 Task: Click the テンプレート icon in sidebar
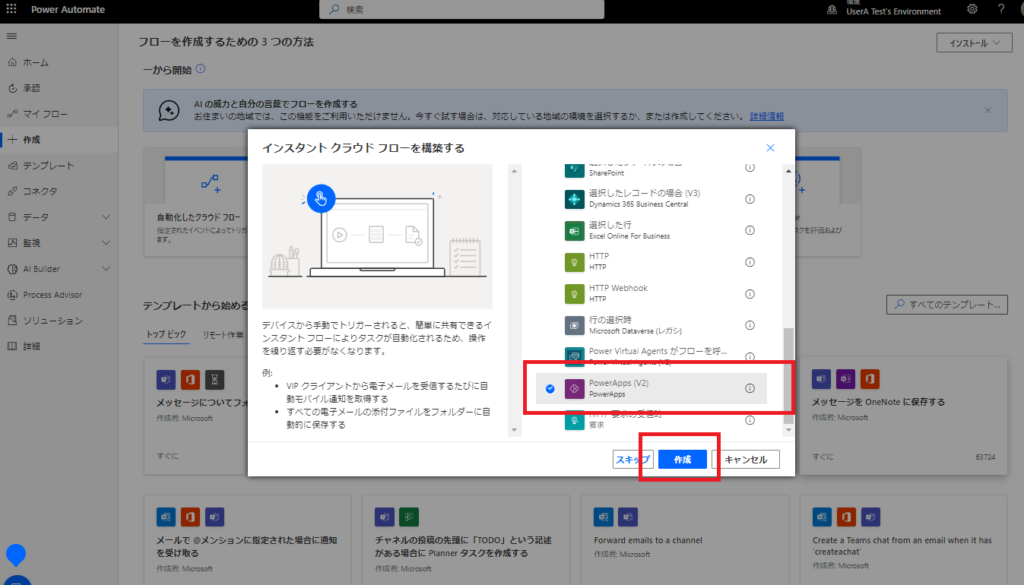point(12,165)
